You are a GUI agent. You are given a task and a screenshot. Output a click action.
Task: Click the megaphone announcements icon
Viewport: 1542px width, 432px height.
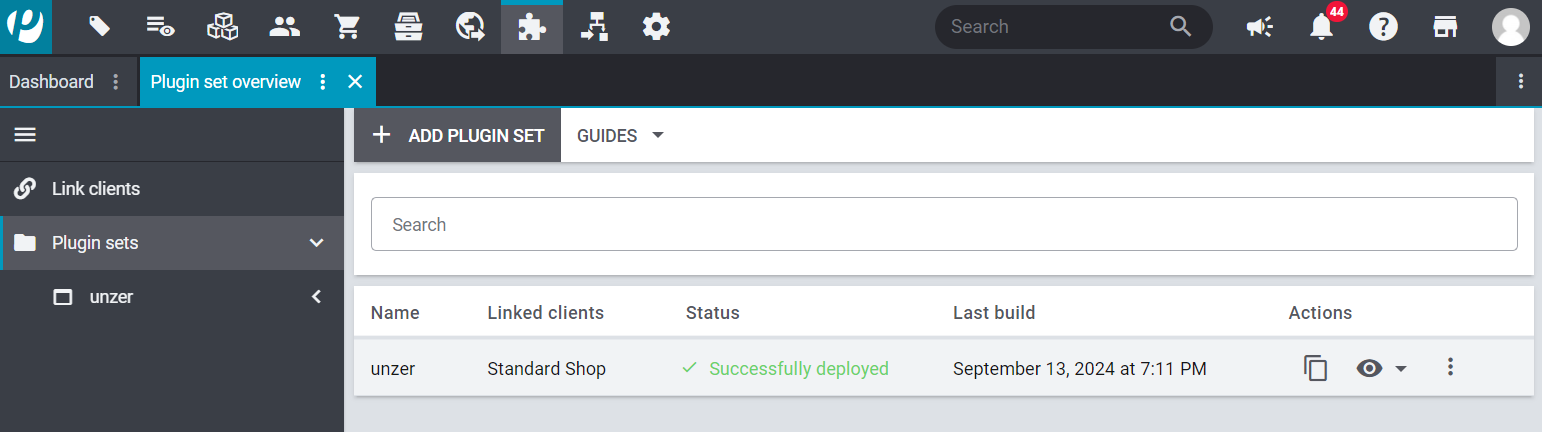coord(1259,27)
